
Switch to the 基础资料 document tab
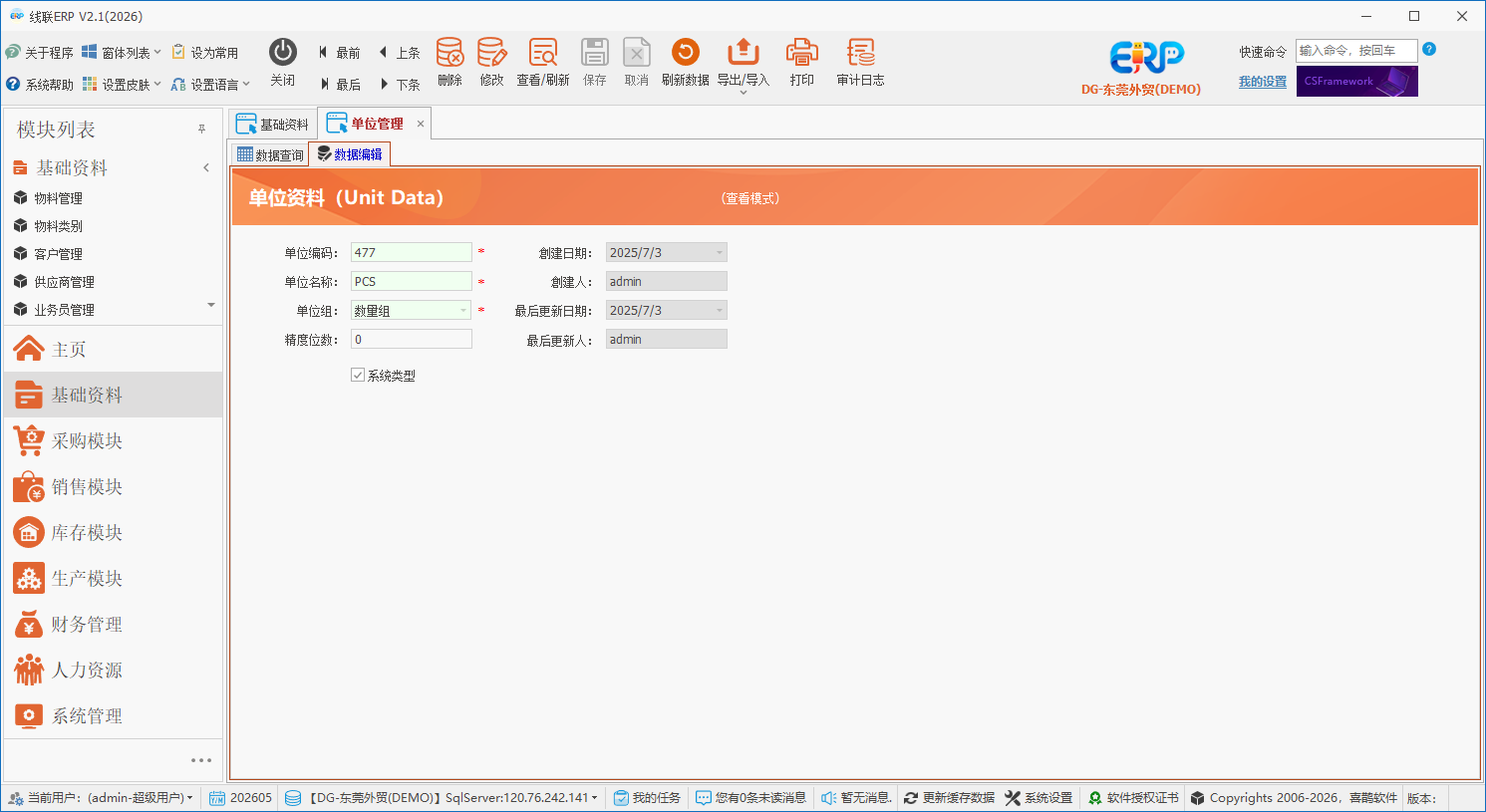(x=273, y=124)
